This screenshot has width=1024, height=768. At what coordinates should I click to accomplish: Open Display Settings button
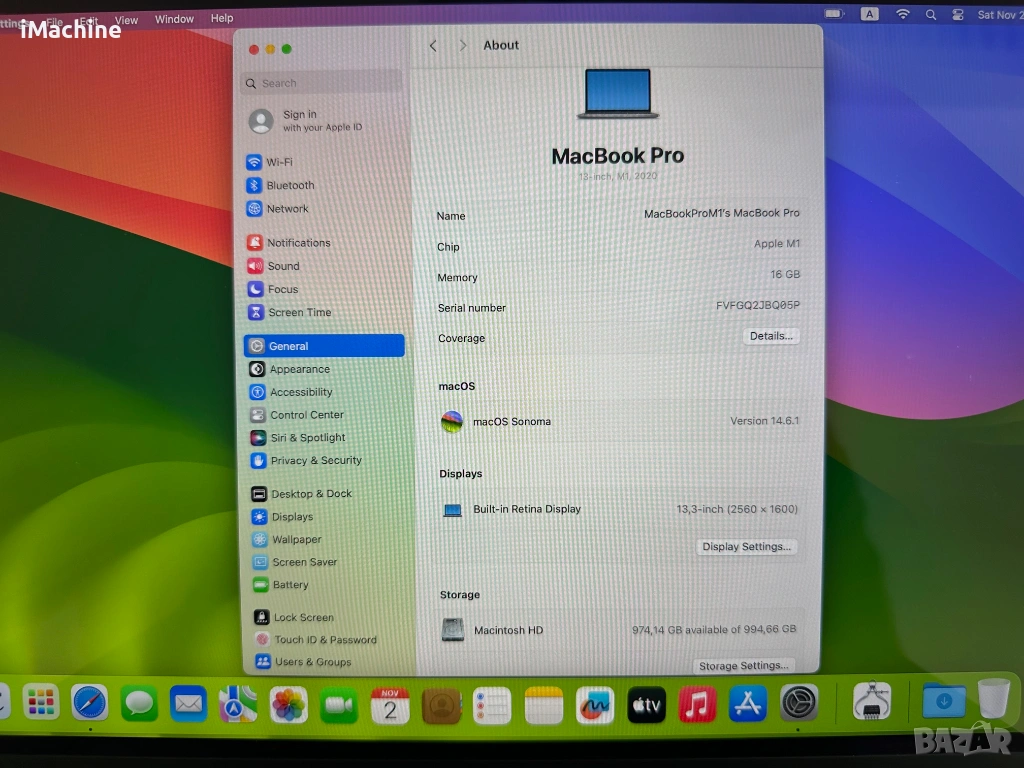pyautogui.click(x=746, y=547)
